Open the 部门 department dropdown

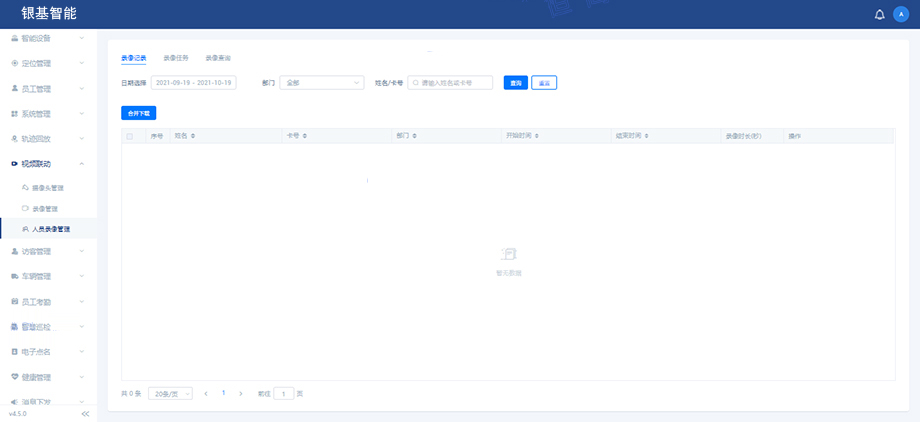[x=321, y=83]
